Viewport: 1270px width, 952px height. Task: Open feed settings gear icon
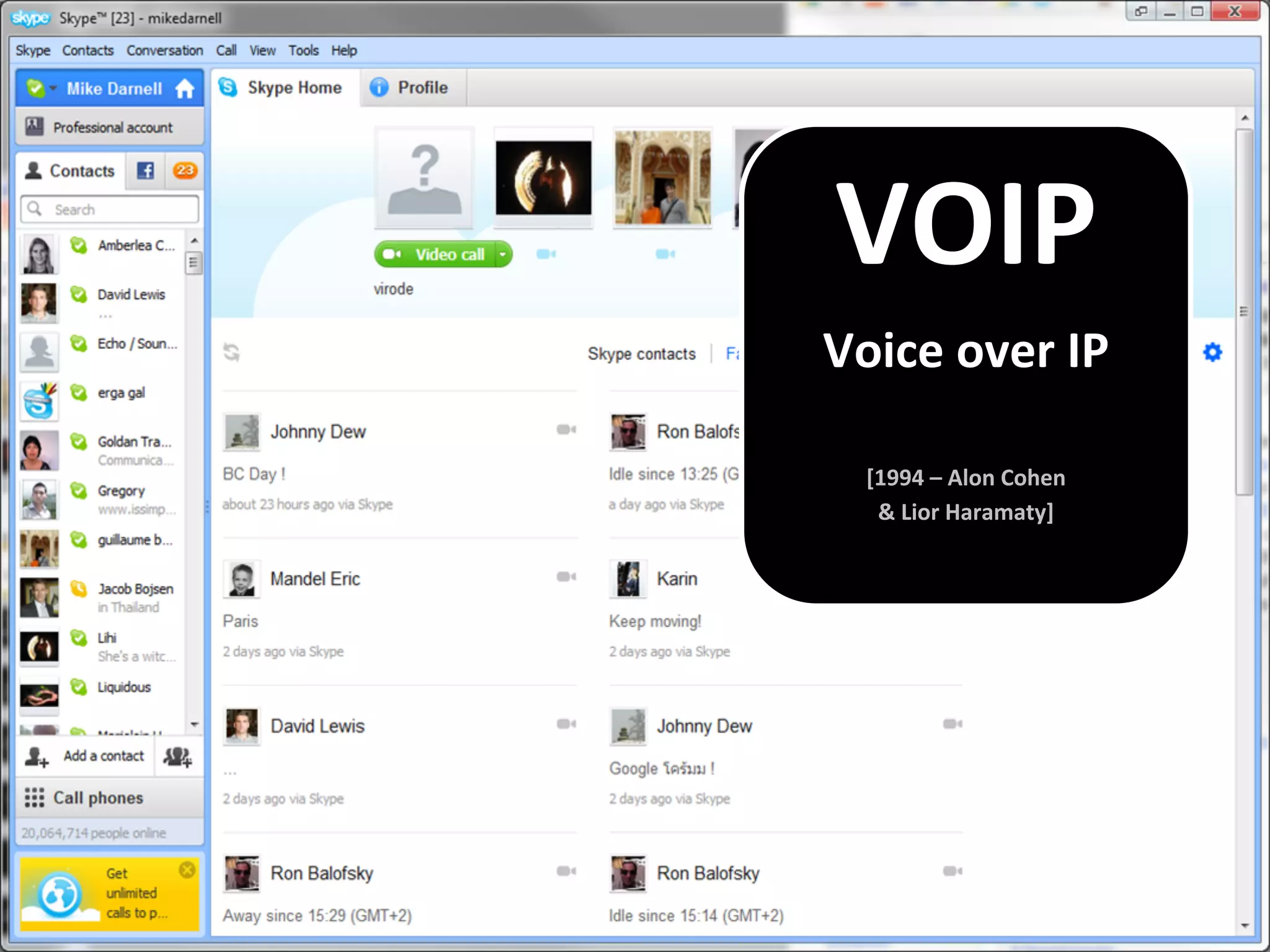[1212, 353]
